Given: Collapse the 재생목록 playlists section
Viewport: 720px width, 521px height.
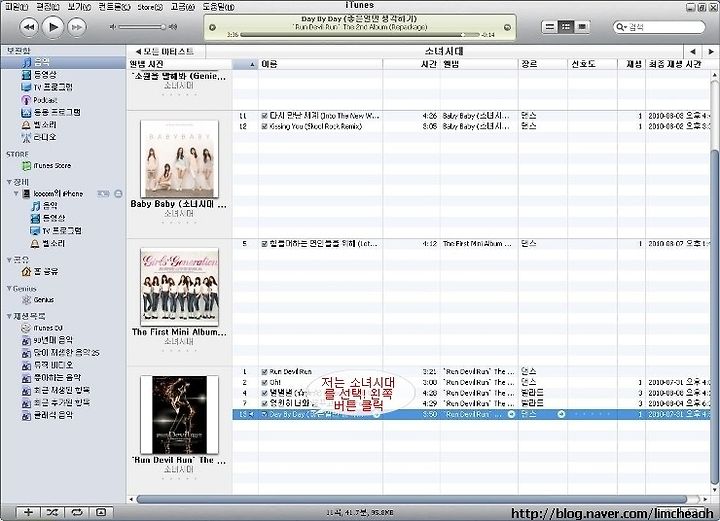Looking at the screenshot, I should (x=9, y=316).
